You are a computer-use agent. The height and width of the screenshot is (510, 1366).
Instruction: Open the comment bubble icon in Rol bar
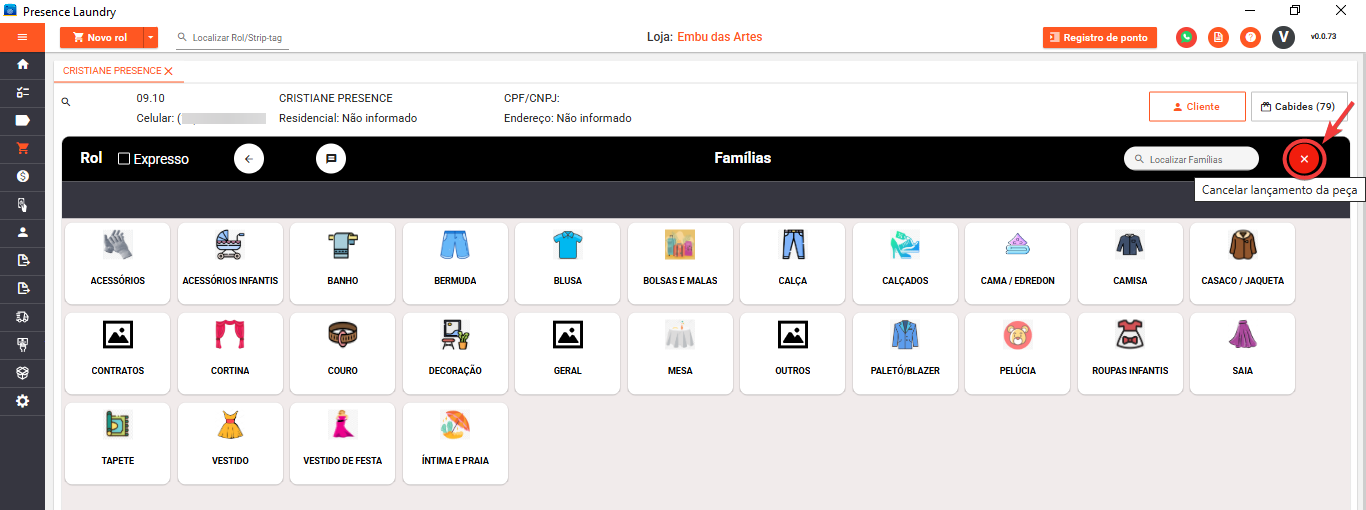coord(331,159)
